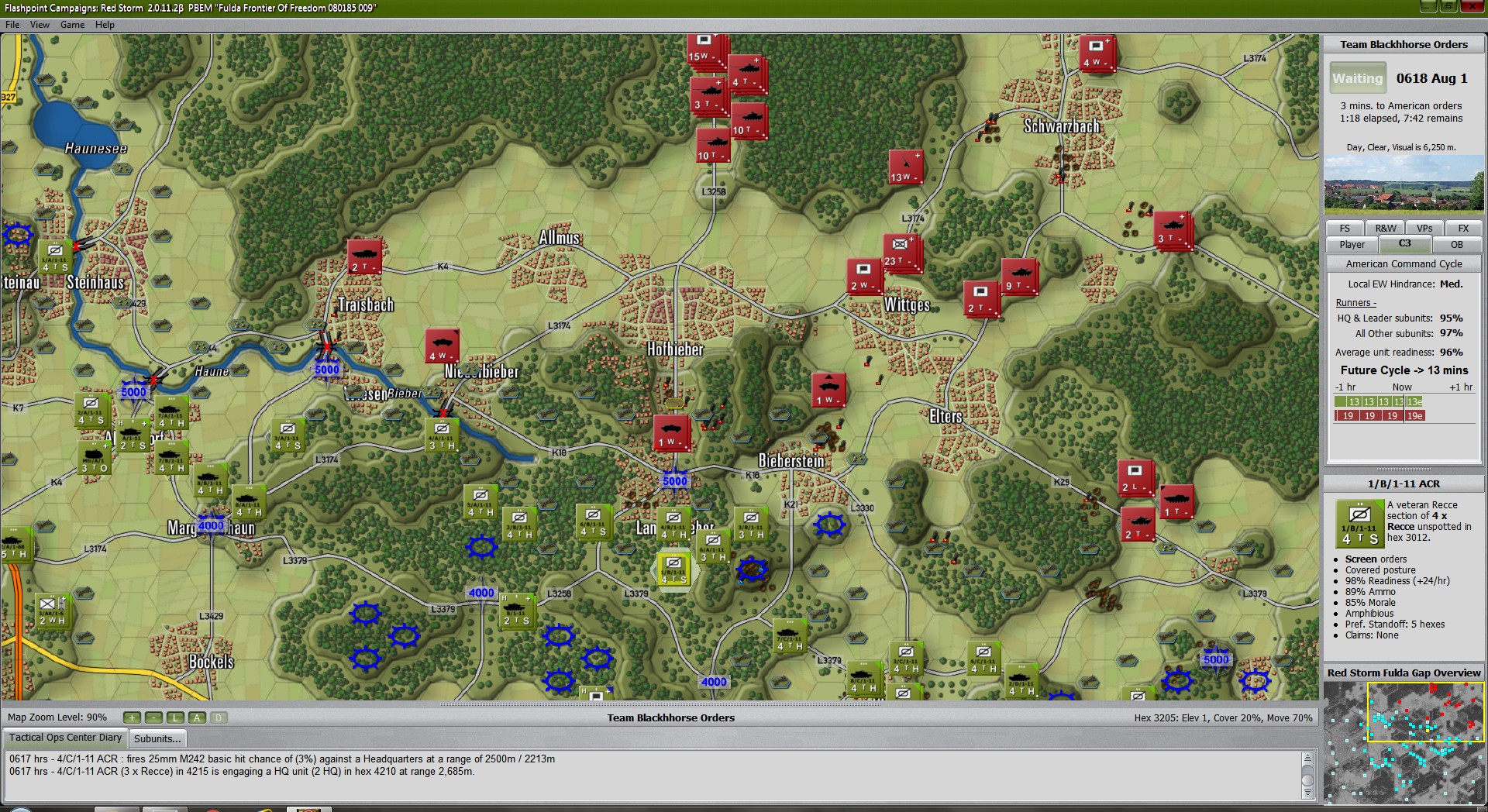Open the OB tab
The width and height of the screenshot is (1488, 812).
pos(1457,245)
